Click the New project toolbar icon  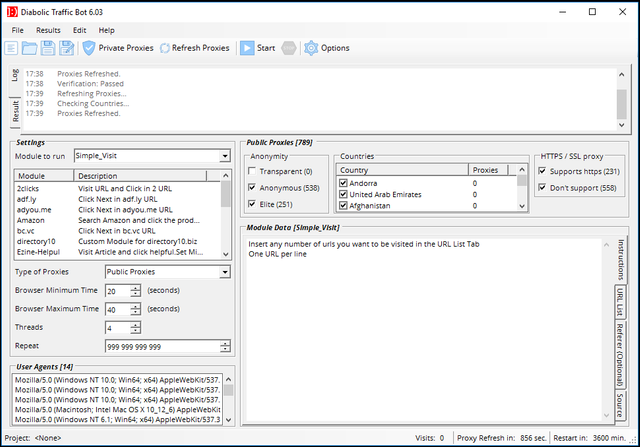(11, 48)
